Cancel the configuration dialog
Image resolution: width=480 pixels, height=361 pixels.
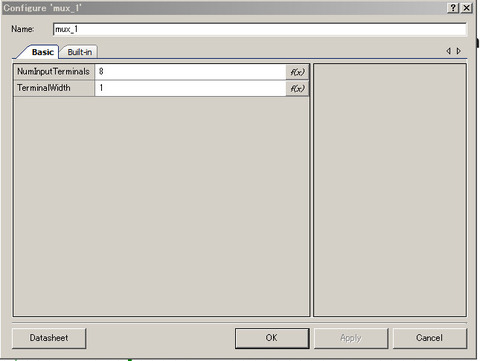pyautogui.click(x=430, y=338)
